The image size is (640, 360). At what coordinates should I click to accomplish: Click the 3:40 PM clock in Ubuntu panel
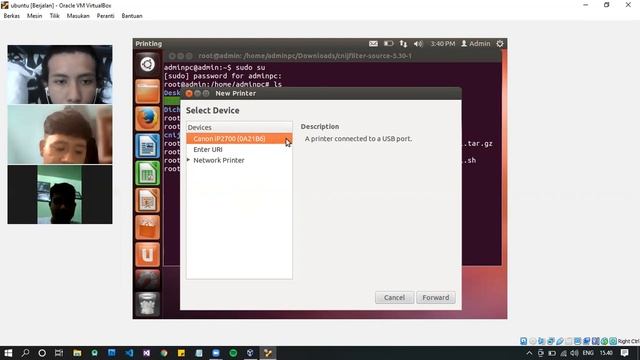(442, 44)
